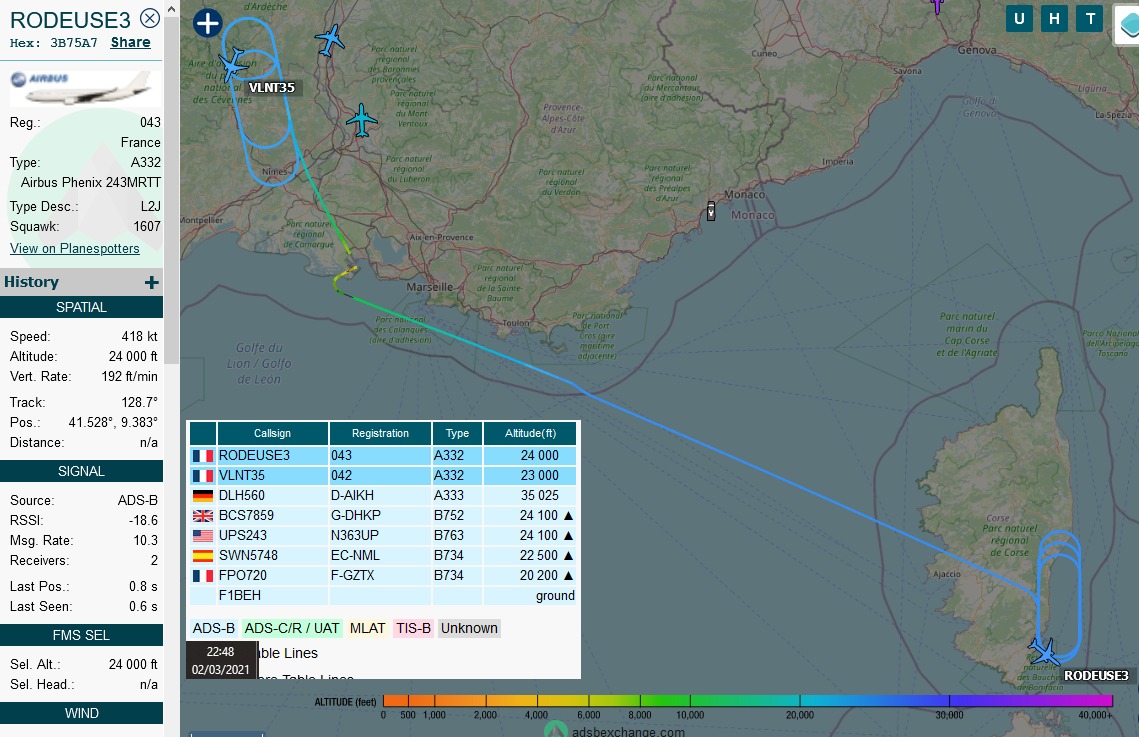Click the Airbus aircraft photo thumbnail

[x=82, y=88]
